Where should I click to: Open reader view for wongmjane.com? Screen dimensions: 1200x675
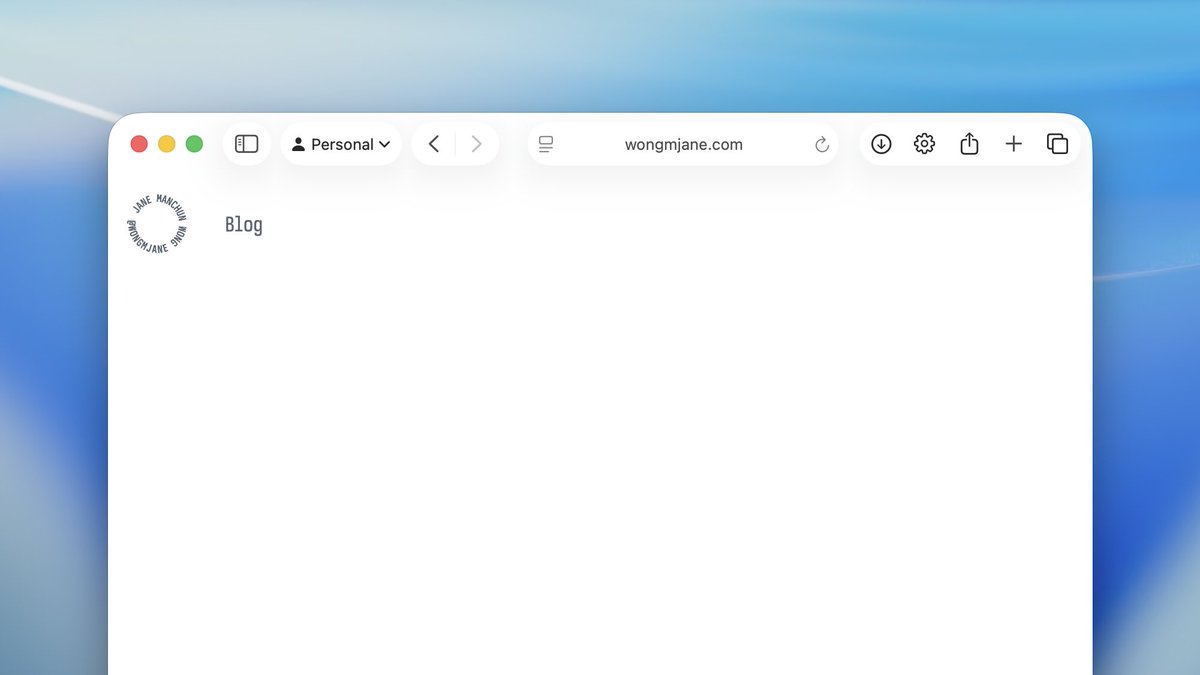(x=545, y=144)
